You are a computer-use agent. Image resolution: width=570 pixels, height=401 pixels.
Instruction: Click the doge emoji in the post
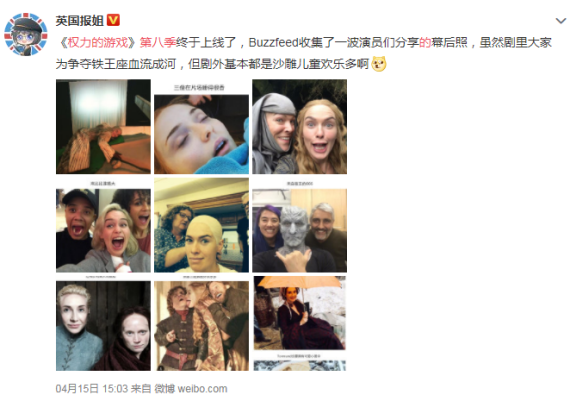(379, 64)
